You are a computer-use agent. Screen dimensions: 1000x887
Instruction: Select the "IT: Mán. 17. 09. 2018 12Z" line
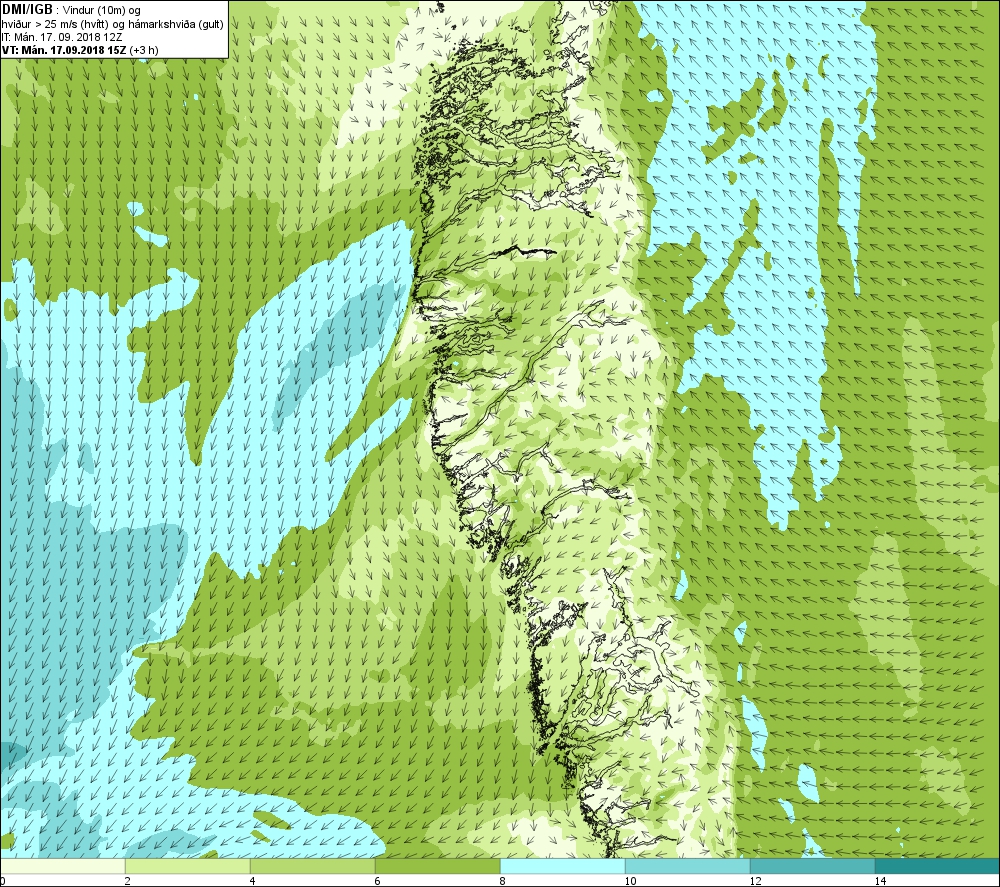click(x=61, y=37)
